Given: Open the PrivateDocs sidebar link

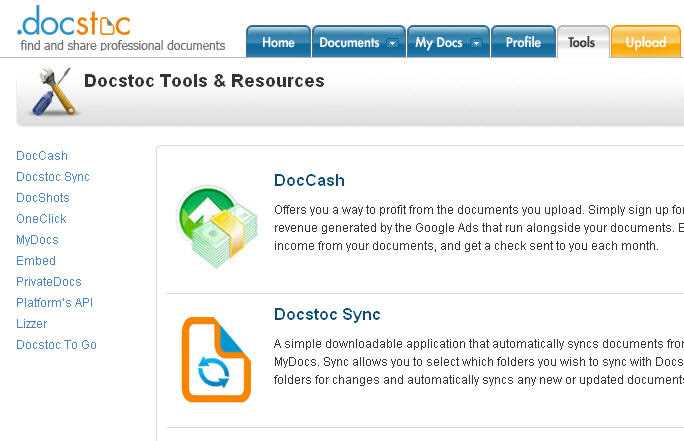Looking at the screenshot, I should [x=49, y=282].
